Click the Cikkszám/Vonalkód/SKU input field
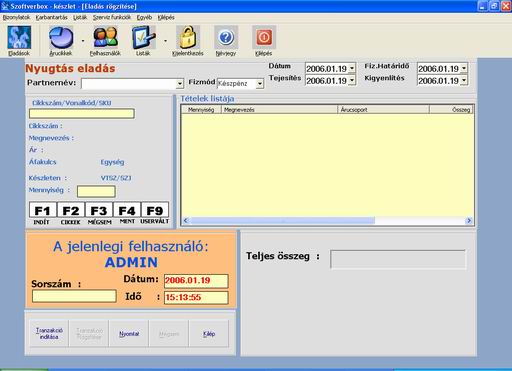 coord(82,114)
